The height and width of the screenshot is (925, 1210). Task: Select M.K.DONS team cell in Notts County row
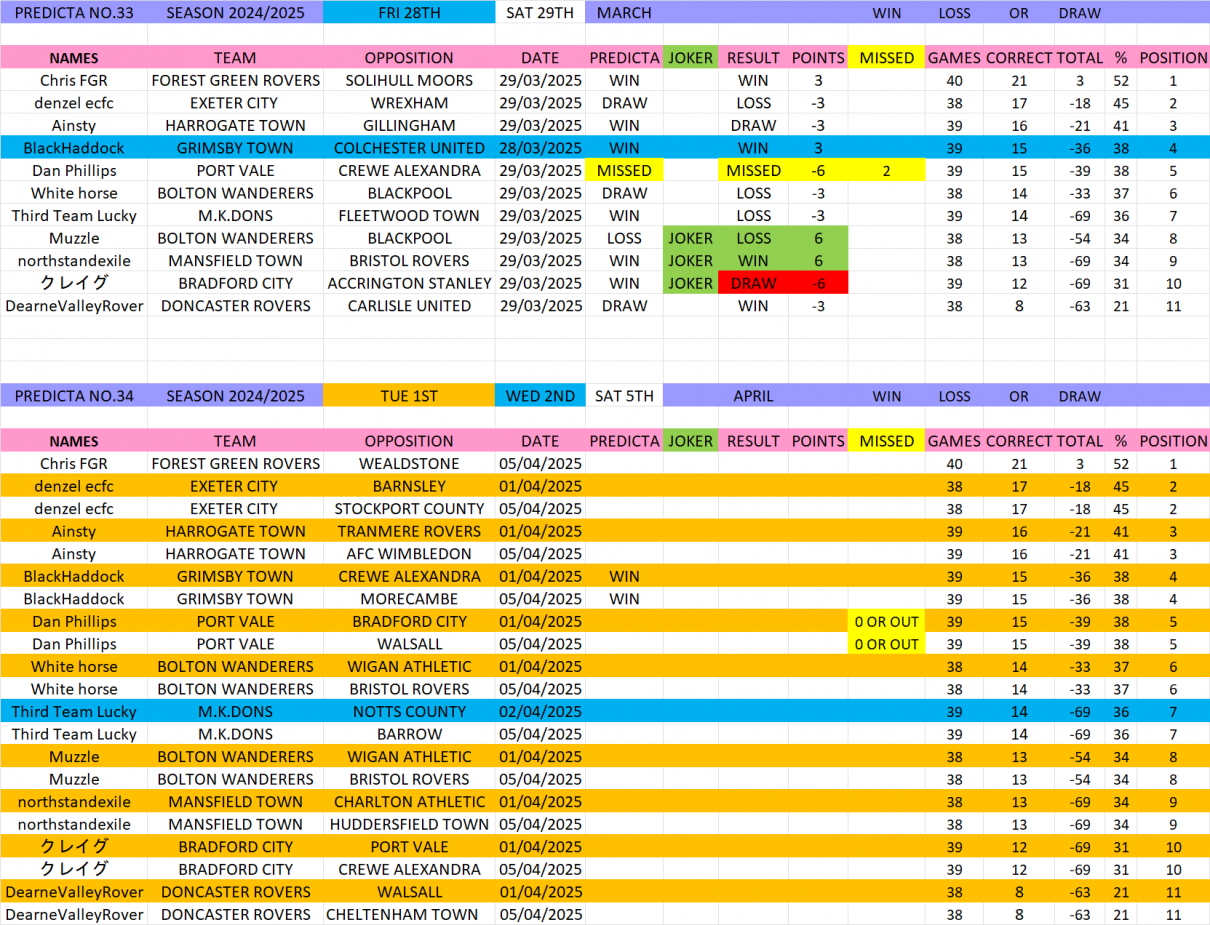point(235,712)
